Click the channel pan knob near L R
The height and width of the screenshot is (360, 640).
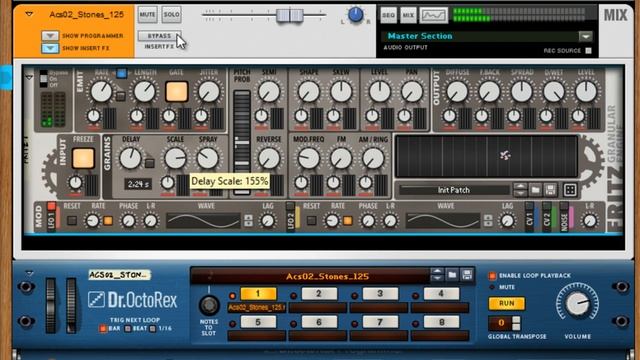coord(356,15)
